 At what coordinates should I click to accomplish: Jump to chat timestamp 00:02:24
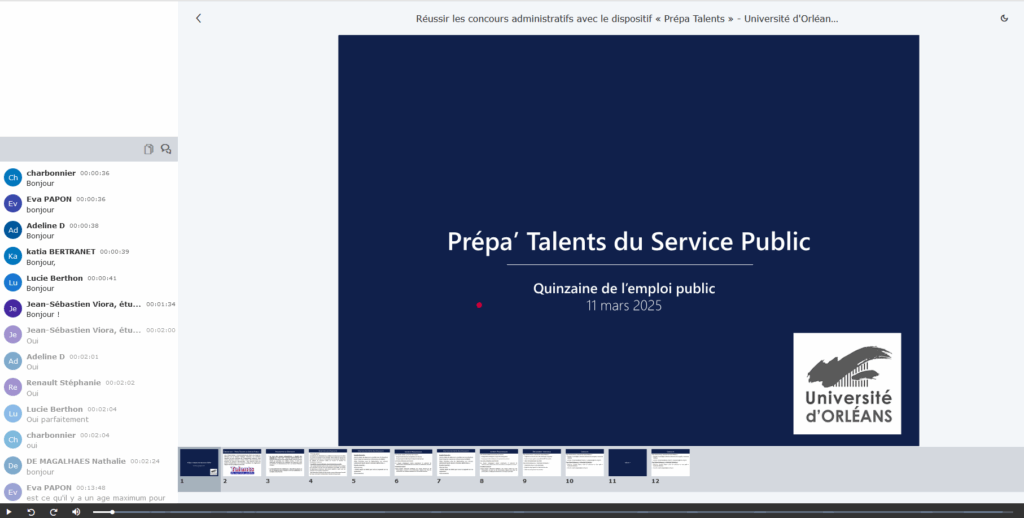[145, 461]
